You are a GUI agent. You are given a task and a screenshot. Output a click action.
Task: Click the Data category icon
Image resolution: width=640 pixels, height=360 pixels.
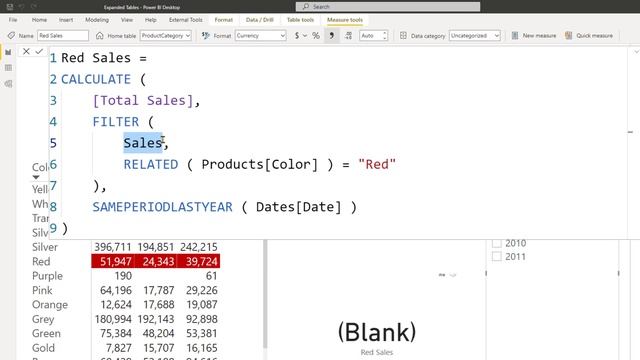(x=403, y=36)
